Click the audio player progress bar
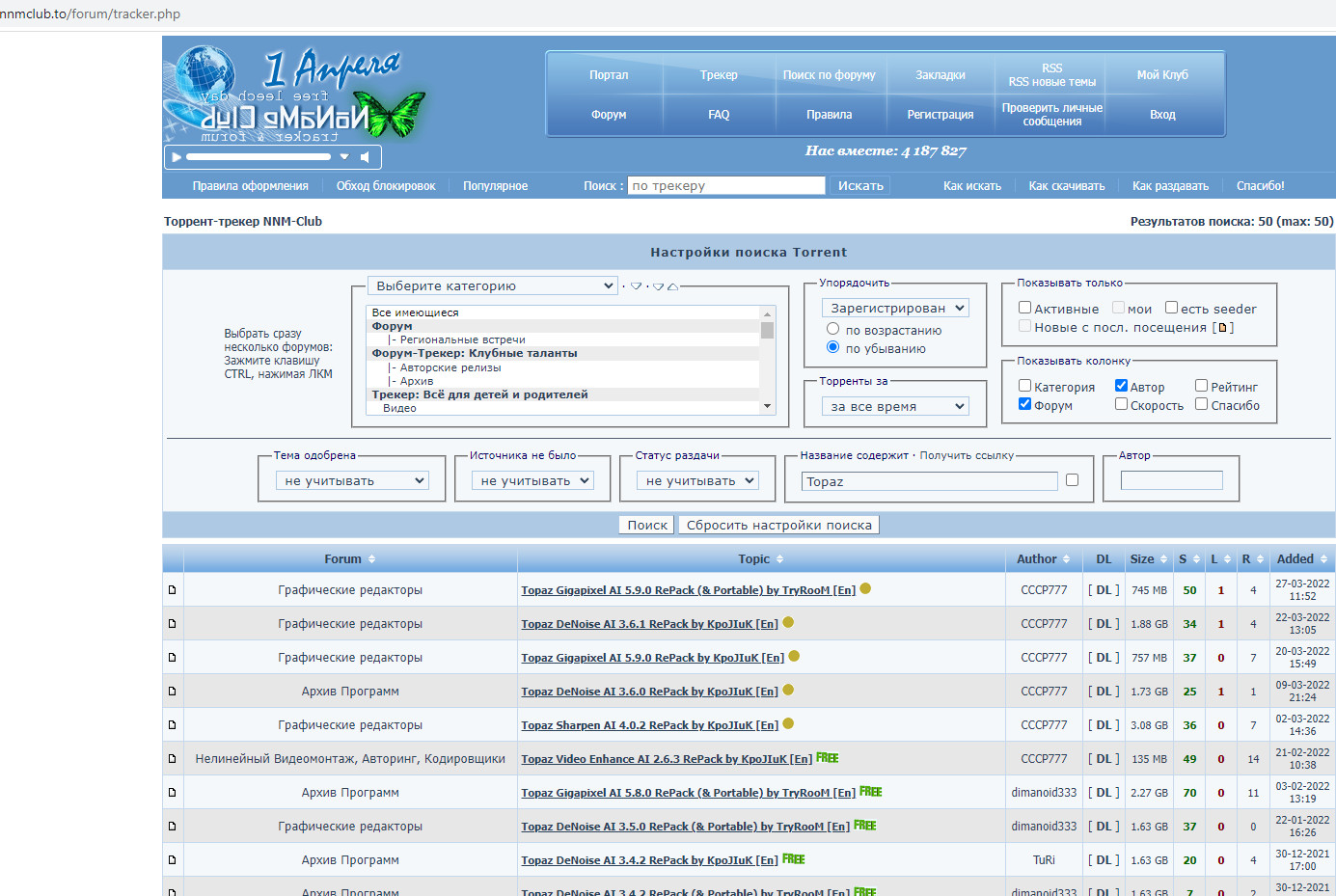 pos(259,156)
